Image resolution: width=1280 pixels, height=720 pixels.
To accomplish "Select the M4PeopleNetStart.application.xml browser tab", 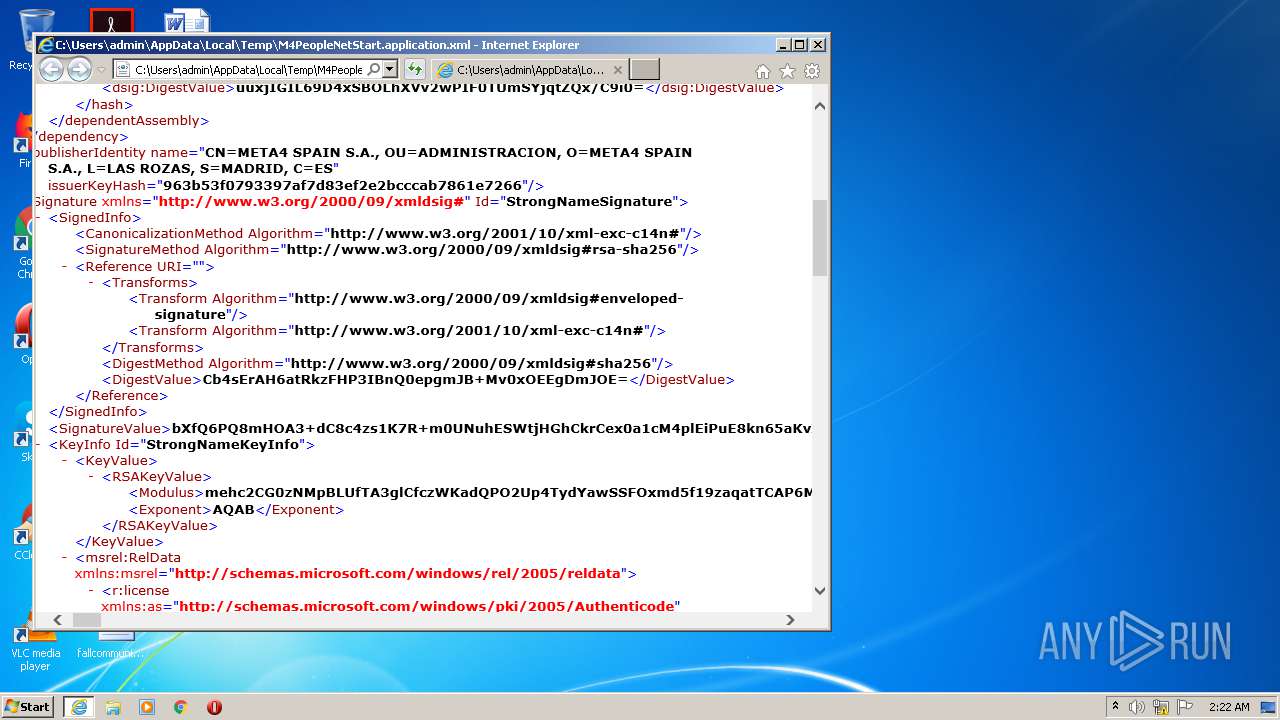I will coord(530,70).
